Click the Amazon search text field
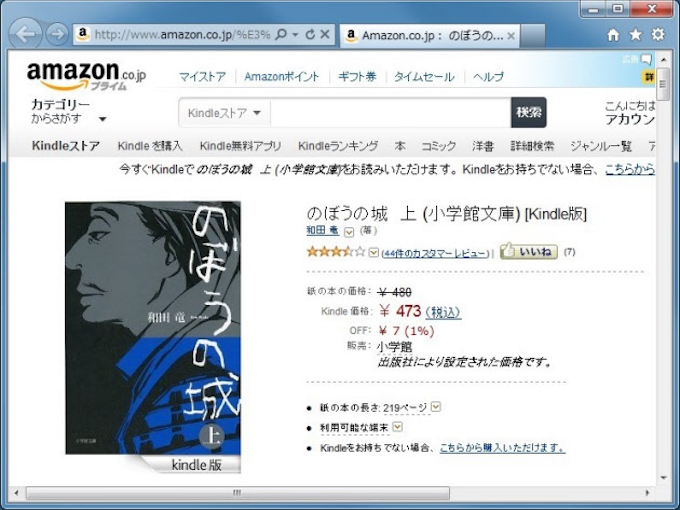 (390, 113)
